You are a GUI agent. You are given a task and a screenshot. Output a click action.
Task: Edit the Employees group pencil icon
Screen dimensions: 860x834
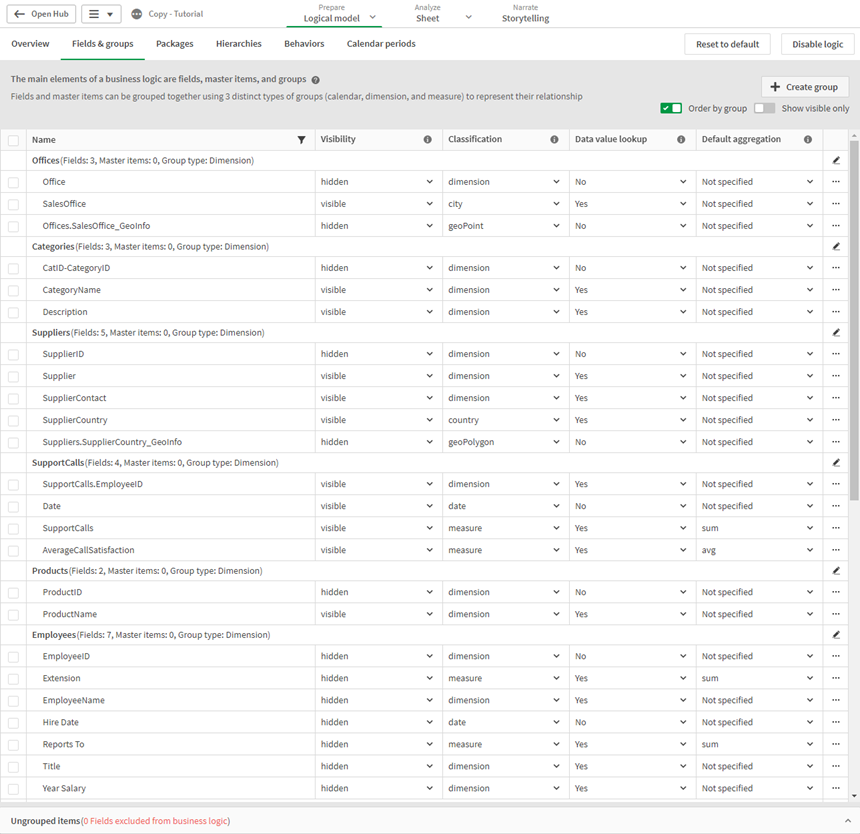click(x=836, y=635)
